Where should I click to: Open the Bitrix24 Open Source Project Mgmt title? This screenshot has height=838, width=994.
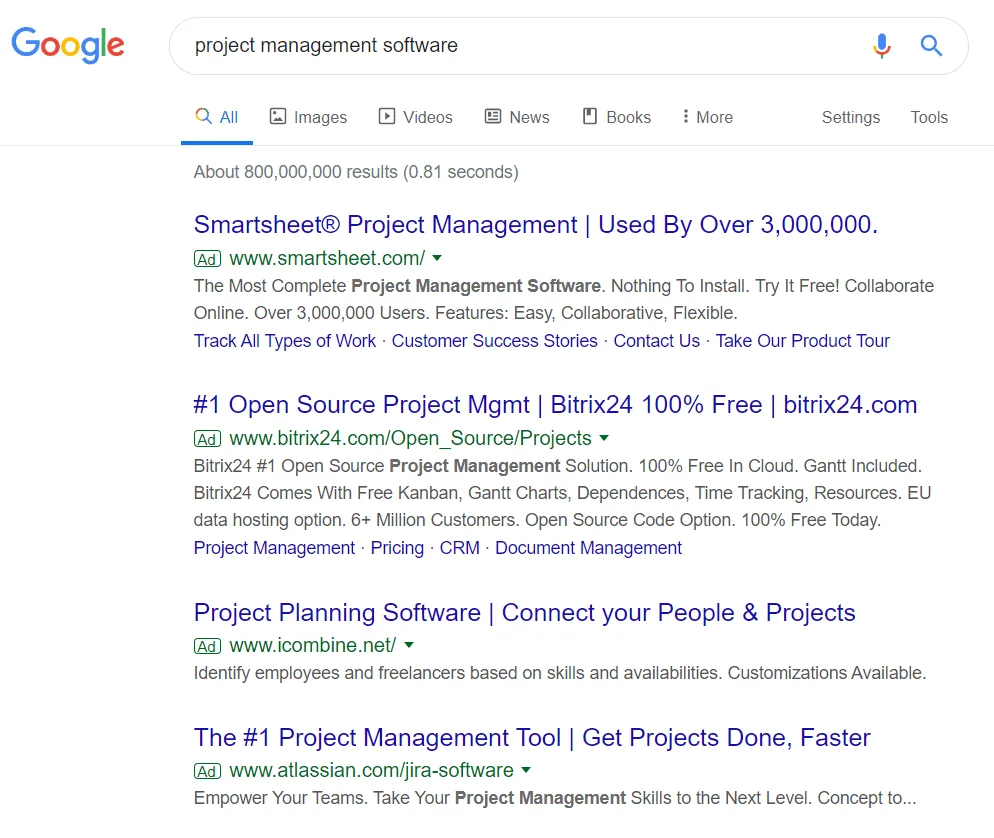click(x=555, y=404)
